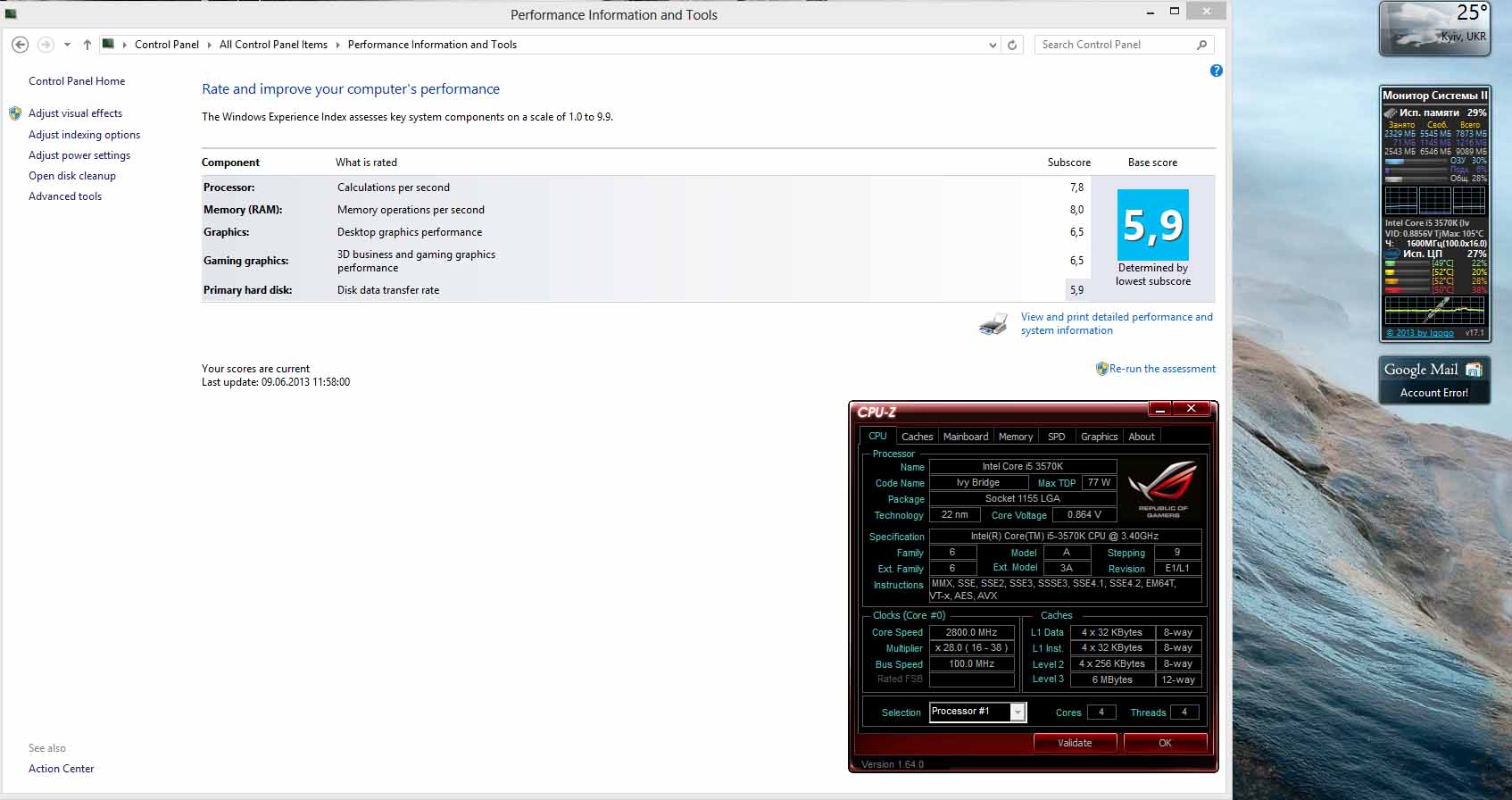Click the search magnifier icon

coord(1202,45)
